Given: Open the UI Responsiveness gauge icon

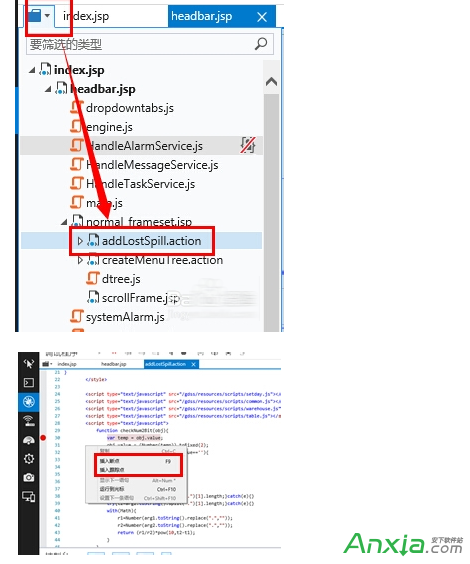Looking at the screenshot, I should (29, 440).
